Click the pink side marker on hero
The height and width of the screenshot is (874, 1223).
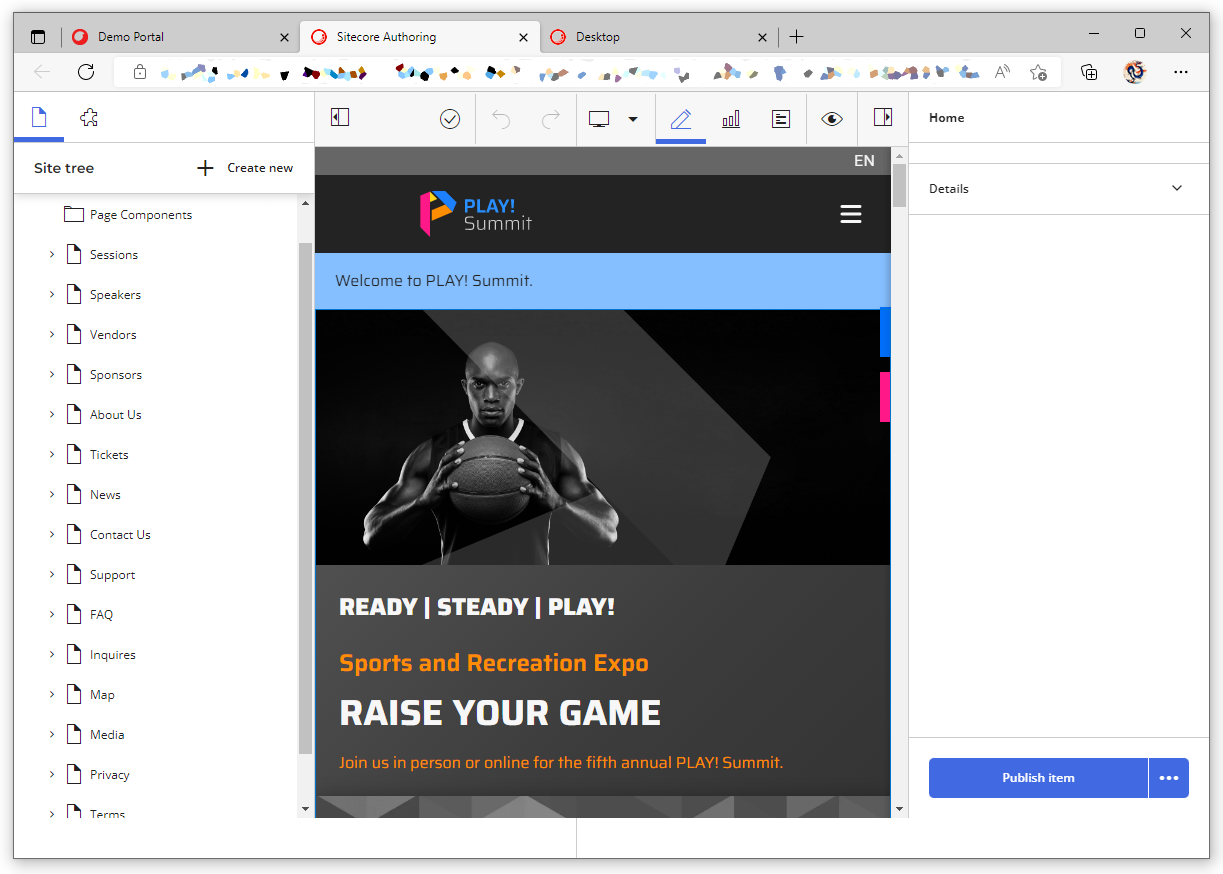[x=885, y=397]
